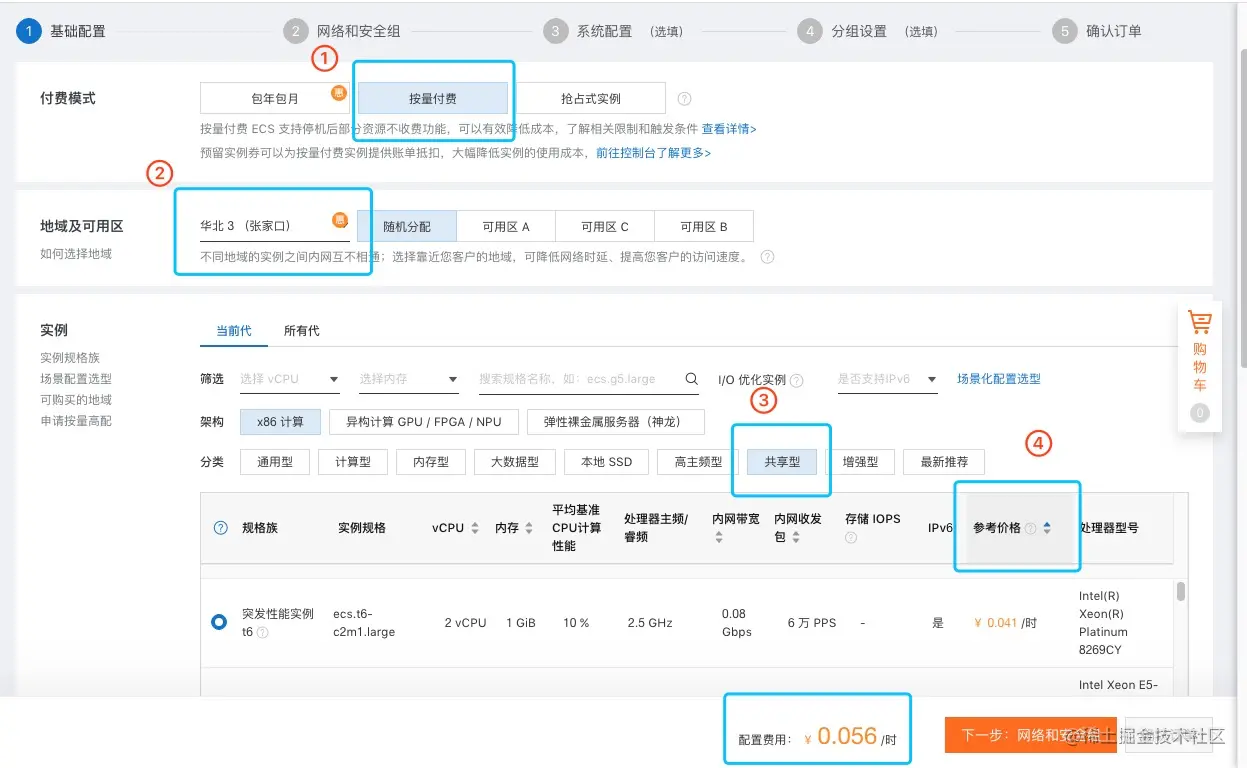This screenshot has width=1247, height=768.
Task: Open 实例规格族 sidebar link
Action: point(70,358)
